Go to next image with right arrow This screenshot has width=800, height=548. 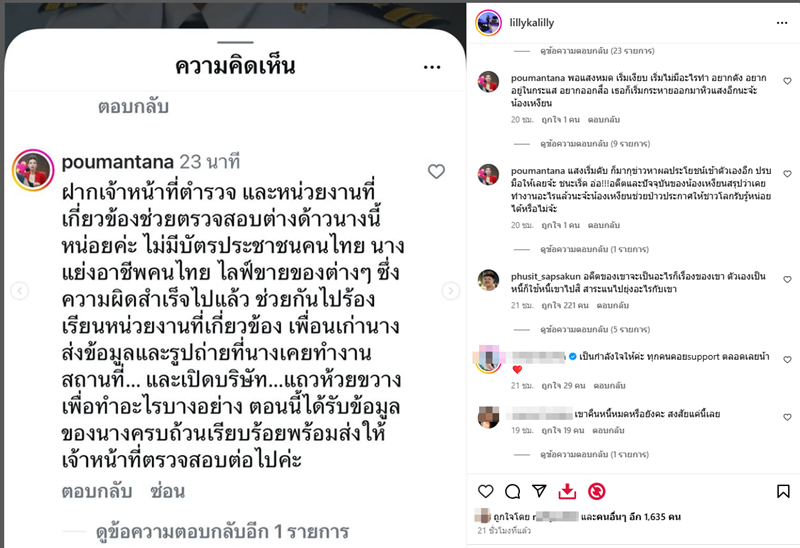pos(451,291)
